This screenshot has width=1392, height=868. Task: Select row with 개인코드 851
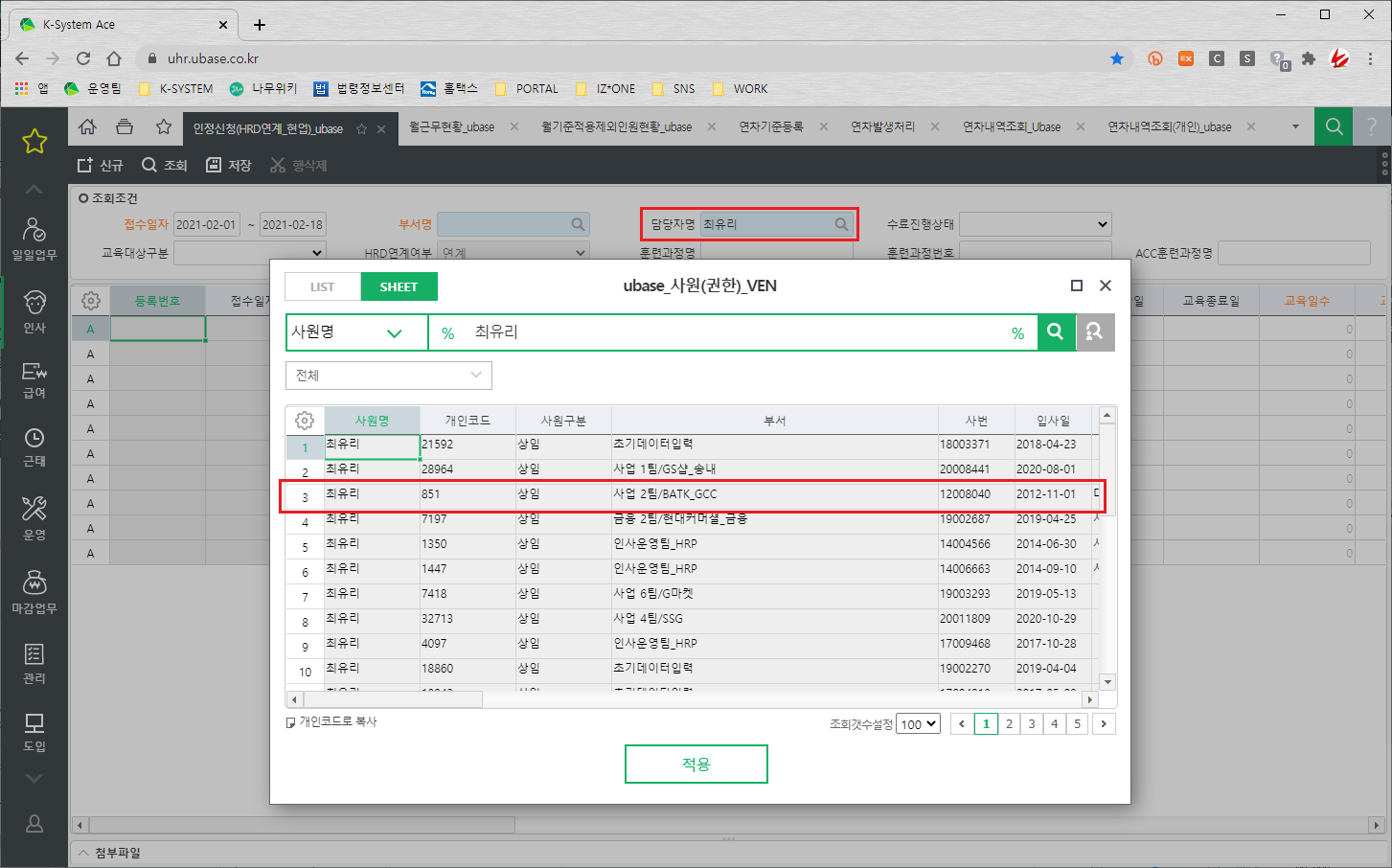pos(692,496)
